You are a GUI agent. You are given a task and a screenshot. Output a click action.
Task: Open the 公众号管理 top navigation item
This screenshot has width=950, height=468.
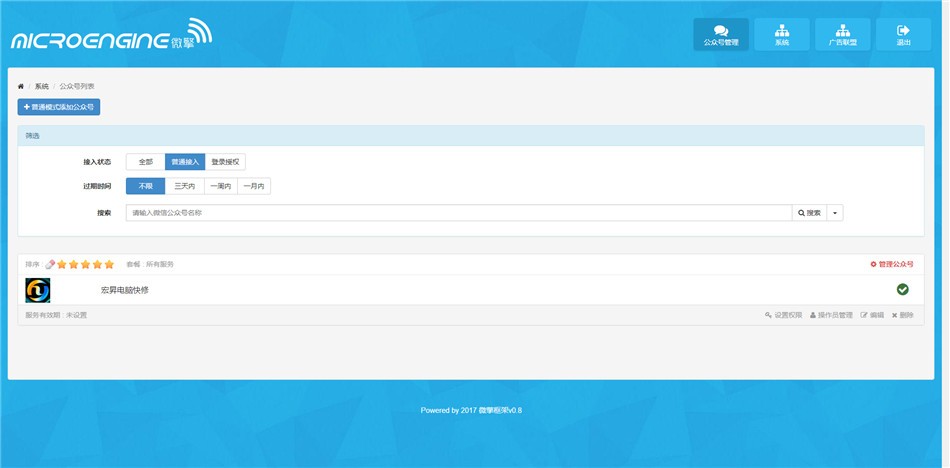click(720, 34)
